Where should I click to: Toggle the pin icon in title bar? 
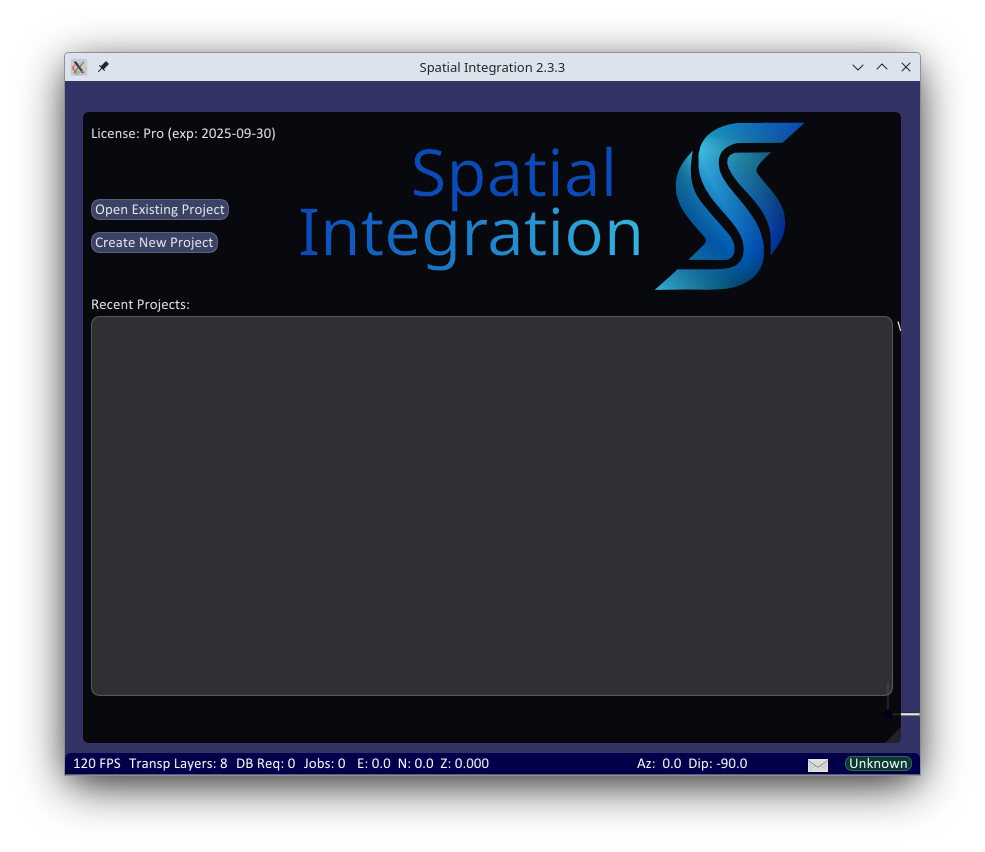click(103, 67)
